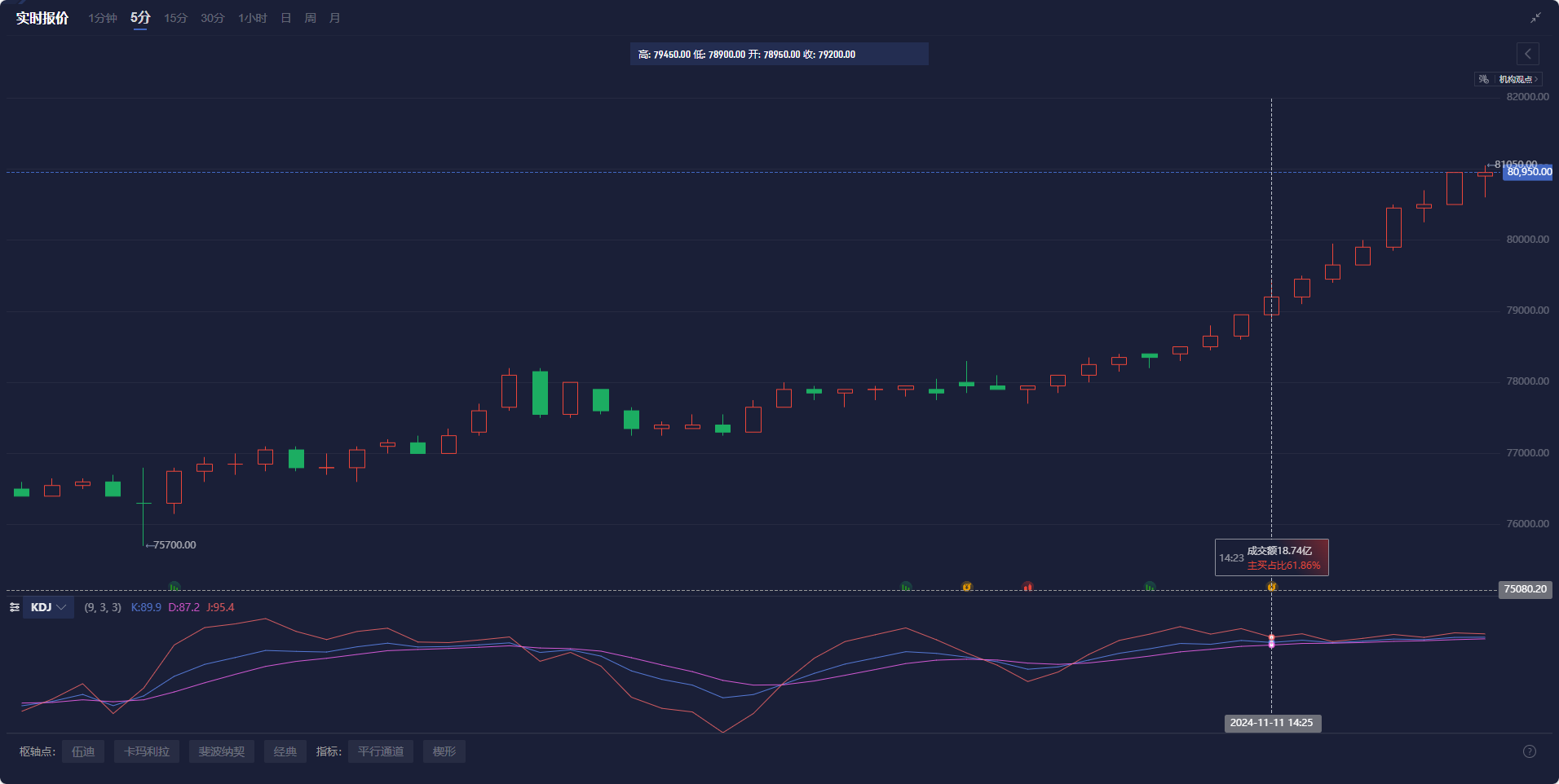Apply the 经典 pivot point button
Screen dimensions: 1559x784
(x=285, y=751)
